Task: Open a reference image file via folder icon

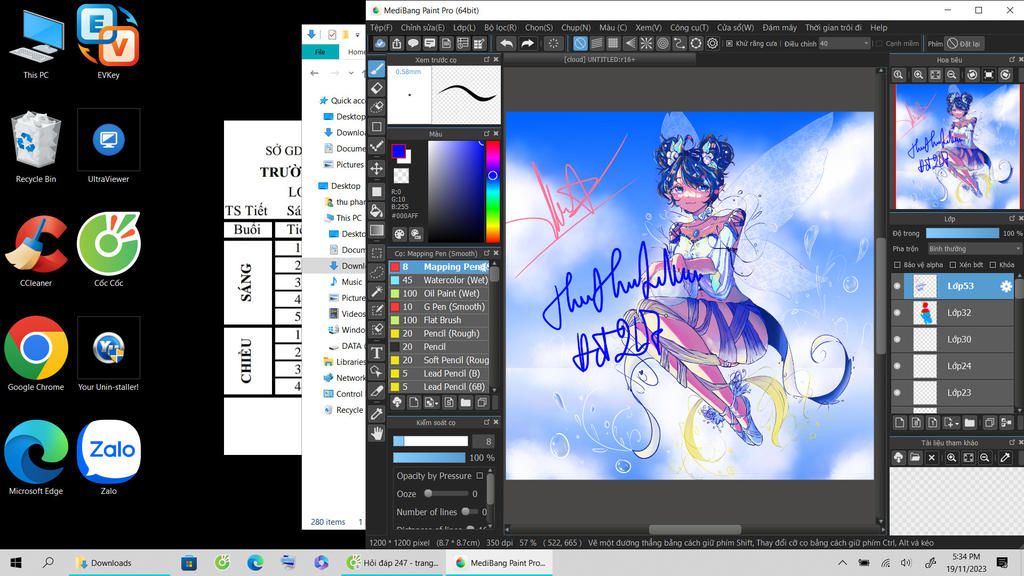Action: point(915,458)
